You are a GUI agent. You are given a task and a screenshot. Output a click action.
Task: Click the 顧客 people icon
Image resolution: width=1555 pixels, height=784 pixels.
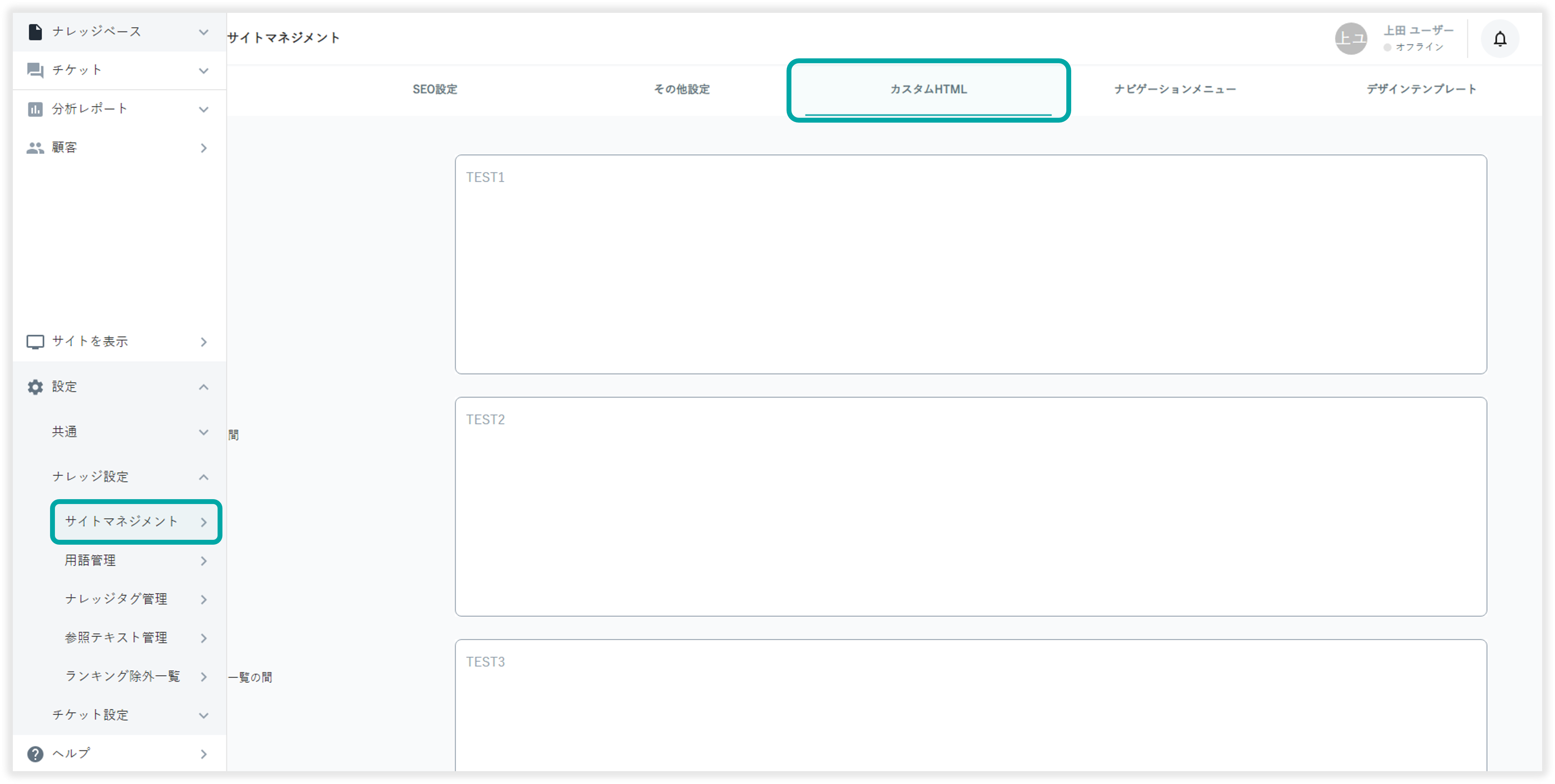[x=35, y=148]
